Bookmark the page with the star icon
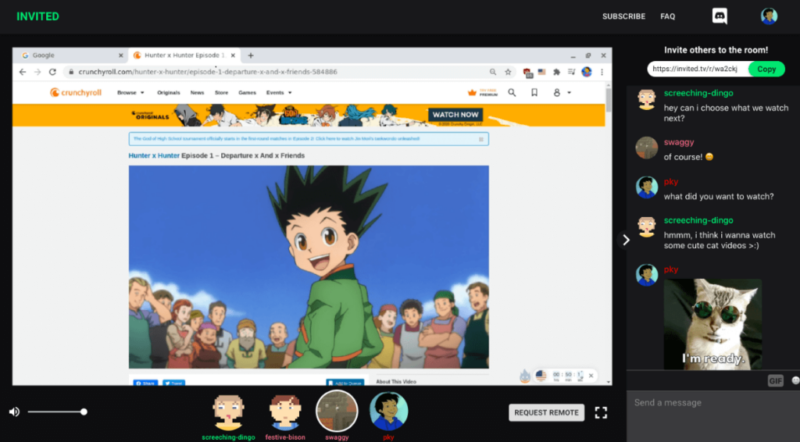Viewport: 800px width, 442px height. pyautogui.click(x=508, y=72)
